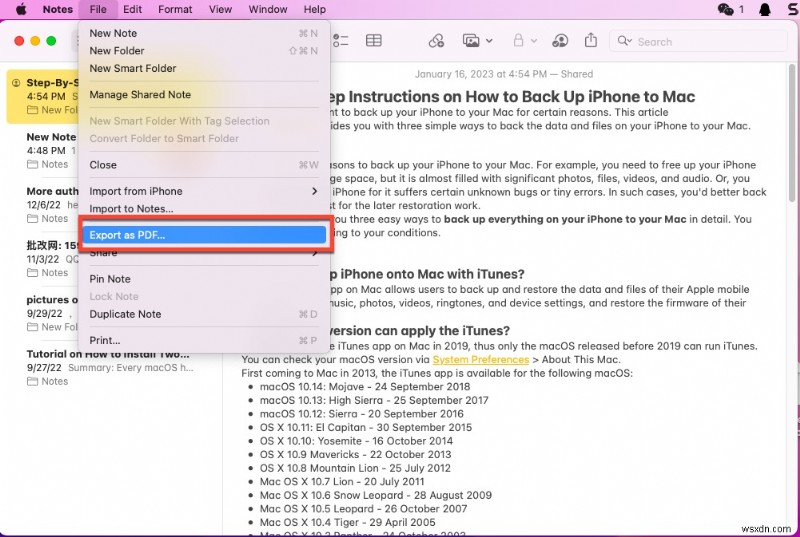800x537 pixels.
Task: Click the Search field
Action: click(698, 41)
